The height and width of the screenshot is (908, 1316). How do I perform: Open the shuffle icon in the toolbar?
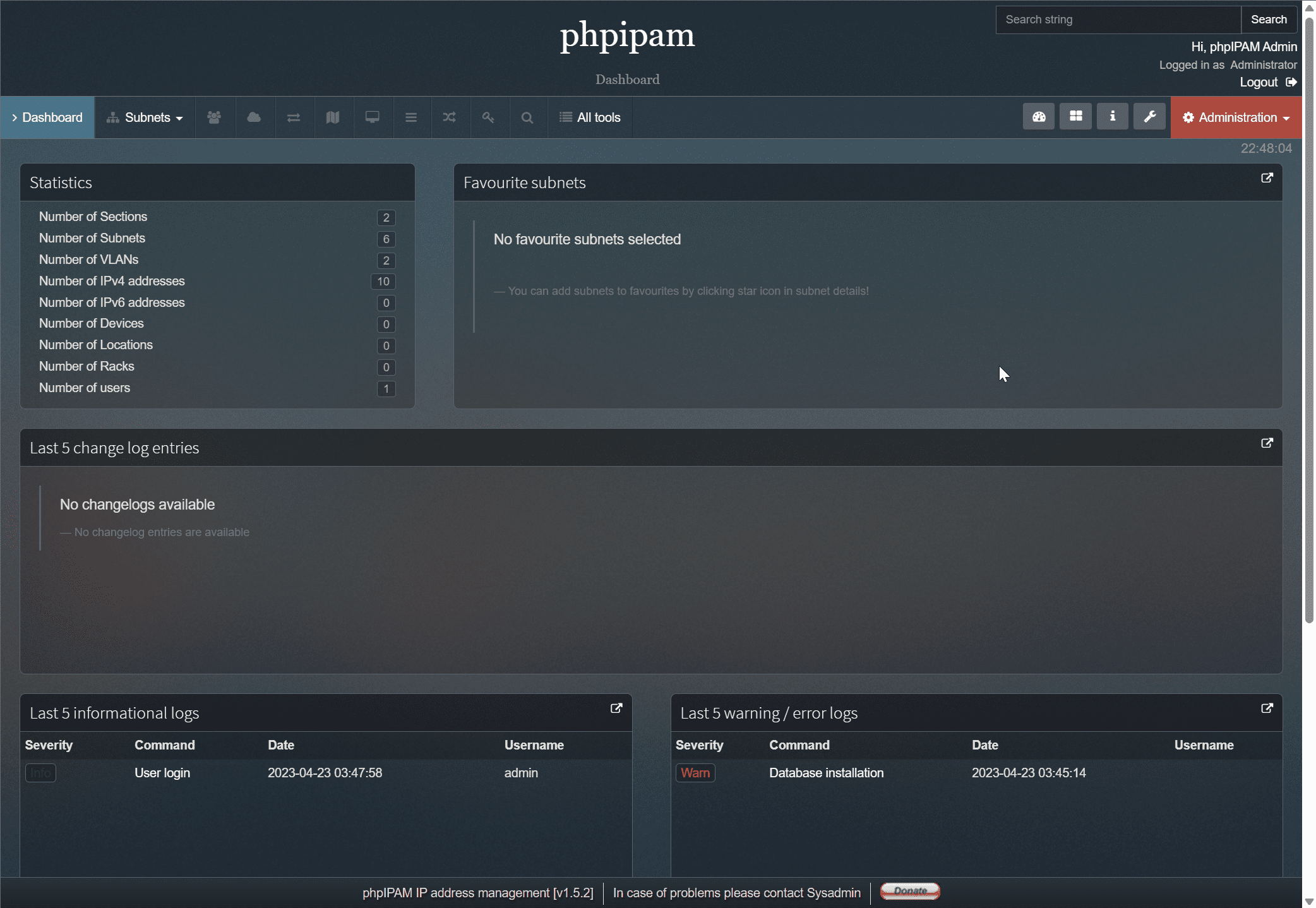pos(450,117)
